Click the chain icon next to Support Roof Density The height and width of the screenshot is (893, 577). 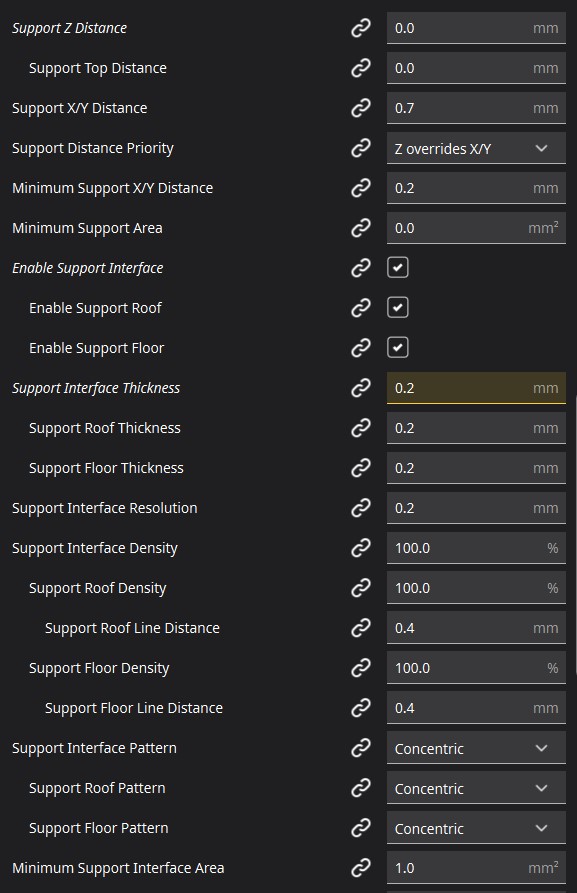(361, 588)
